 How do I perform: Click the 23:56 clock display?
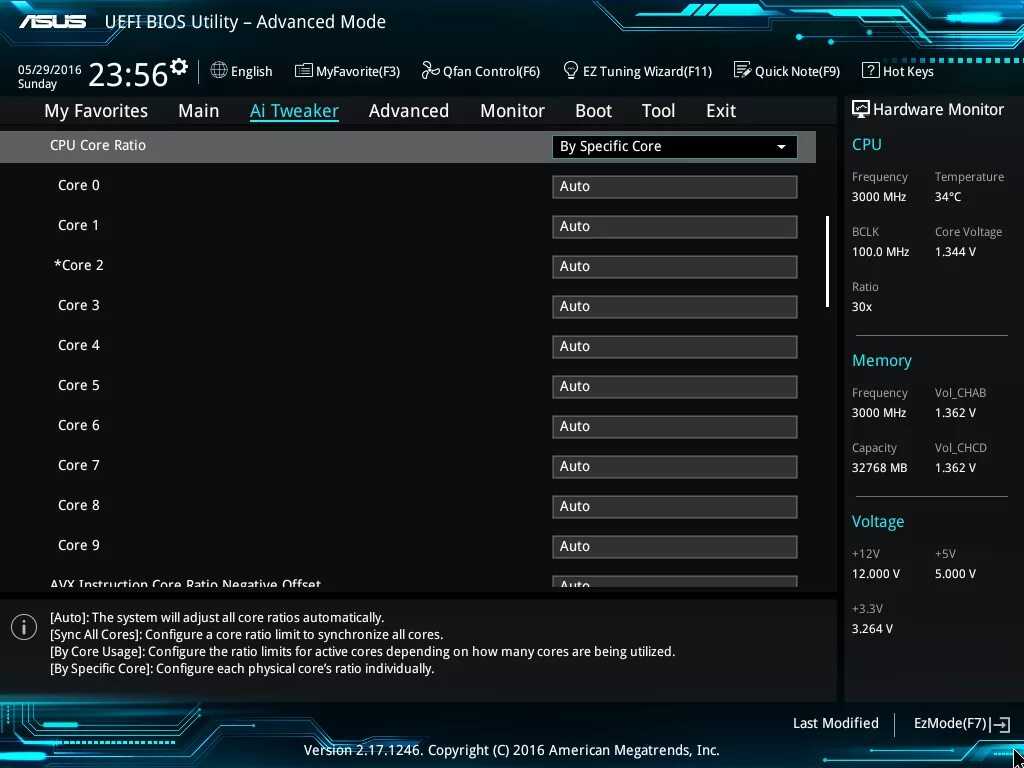[x=128, y=74]
